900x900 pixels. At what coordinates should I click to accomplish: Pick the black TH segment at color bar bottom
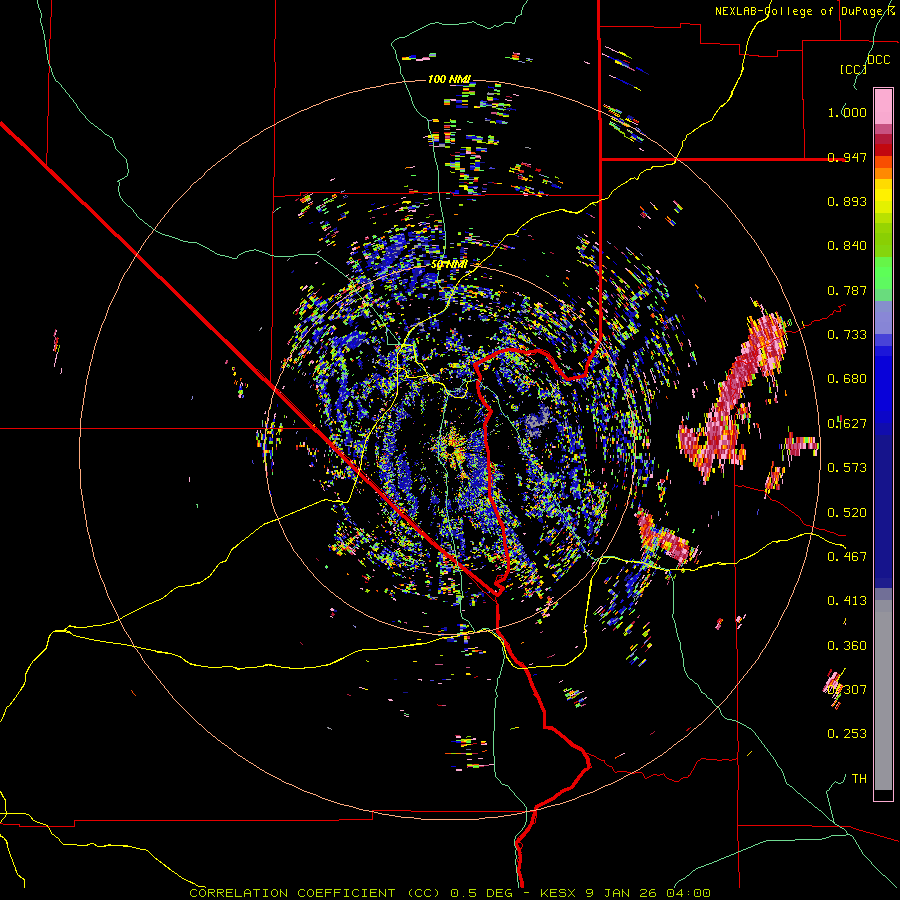(883, 794)
